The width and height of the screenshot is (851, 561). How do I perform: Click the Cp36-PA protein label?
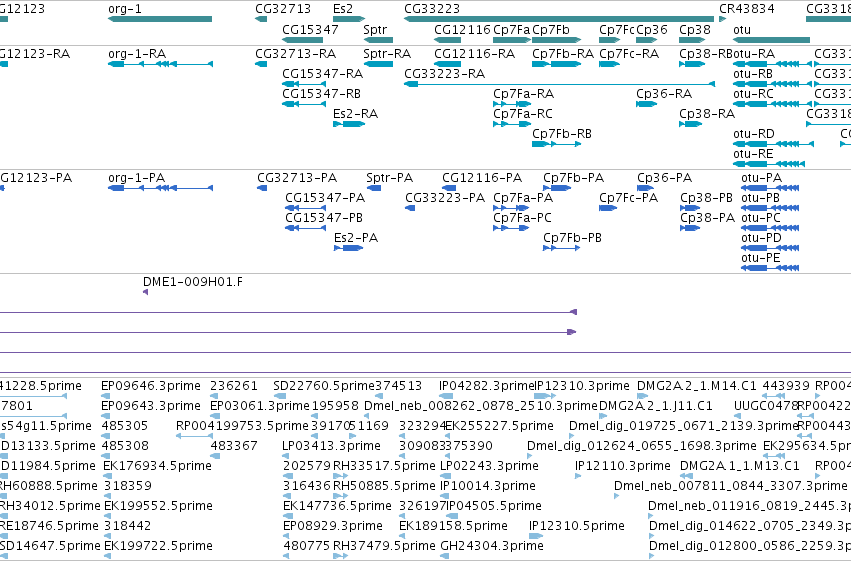pyautogui.click(x=665, y=178)
